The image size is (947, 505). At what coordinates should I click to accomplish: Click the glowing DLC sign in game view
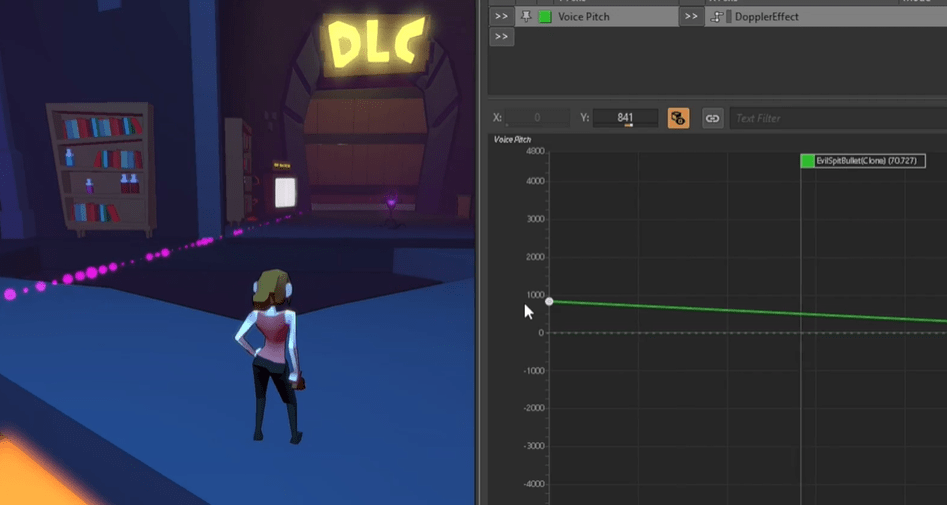click(375, 43)
